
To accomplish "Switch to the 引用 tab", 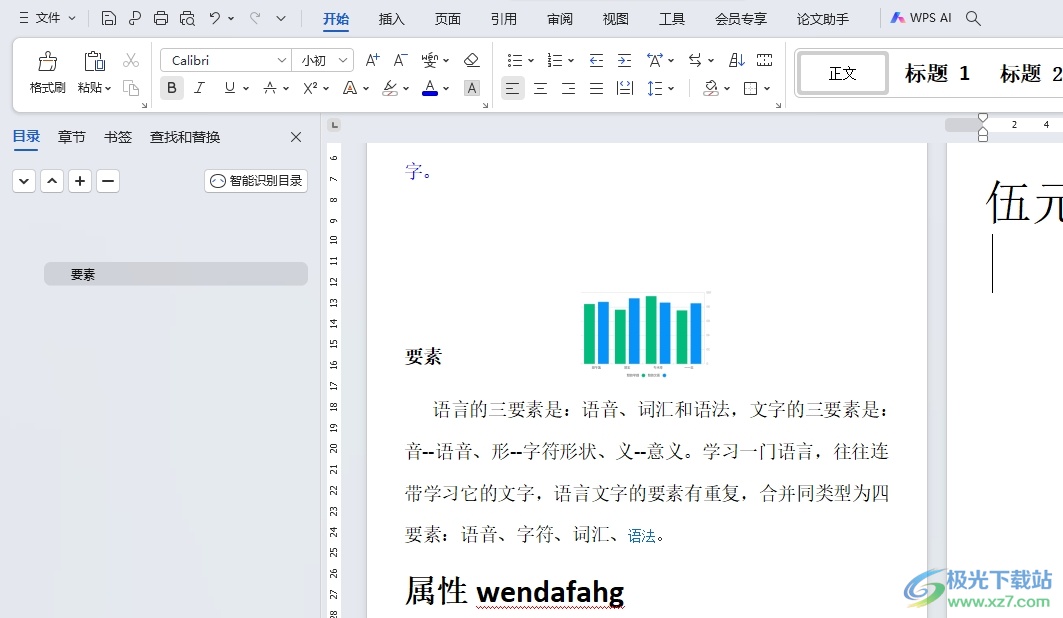I will tap(504, 19).
